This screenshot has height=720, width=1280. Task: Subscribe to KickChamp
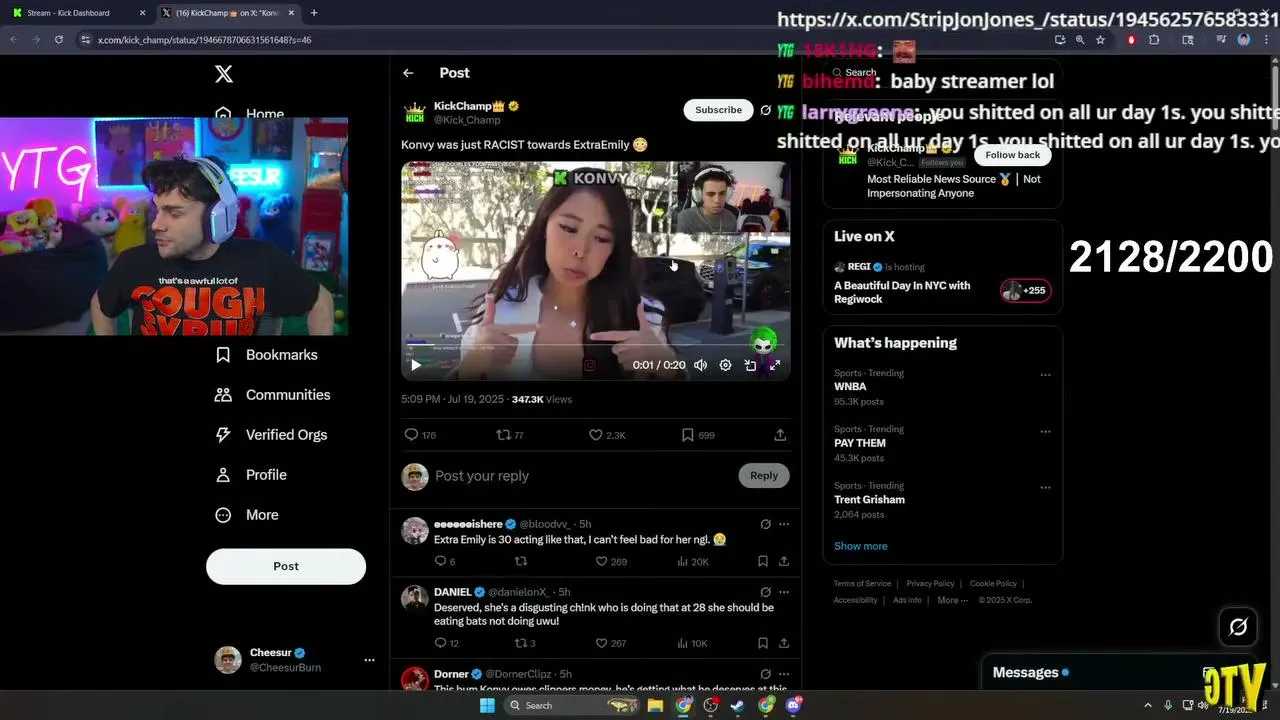click(x=718, y=110)
